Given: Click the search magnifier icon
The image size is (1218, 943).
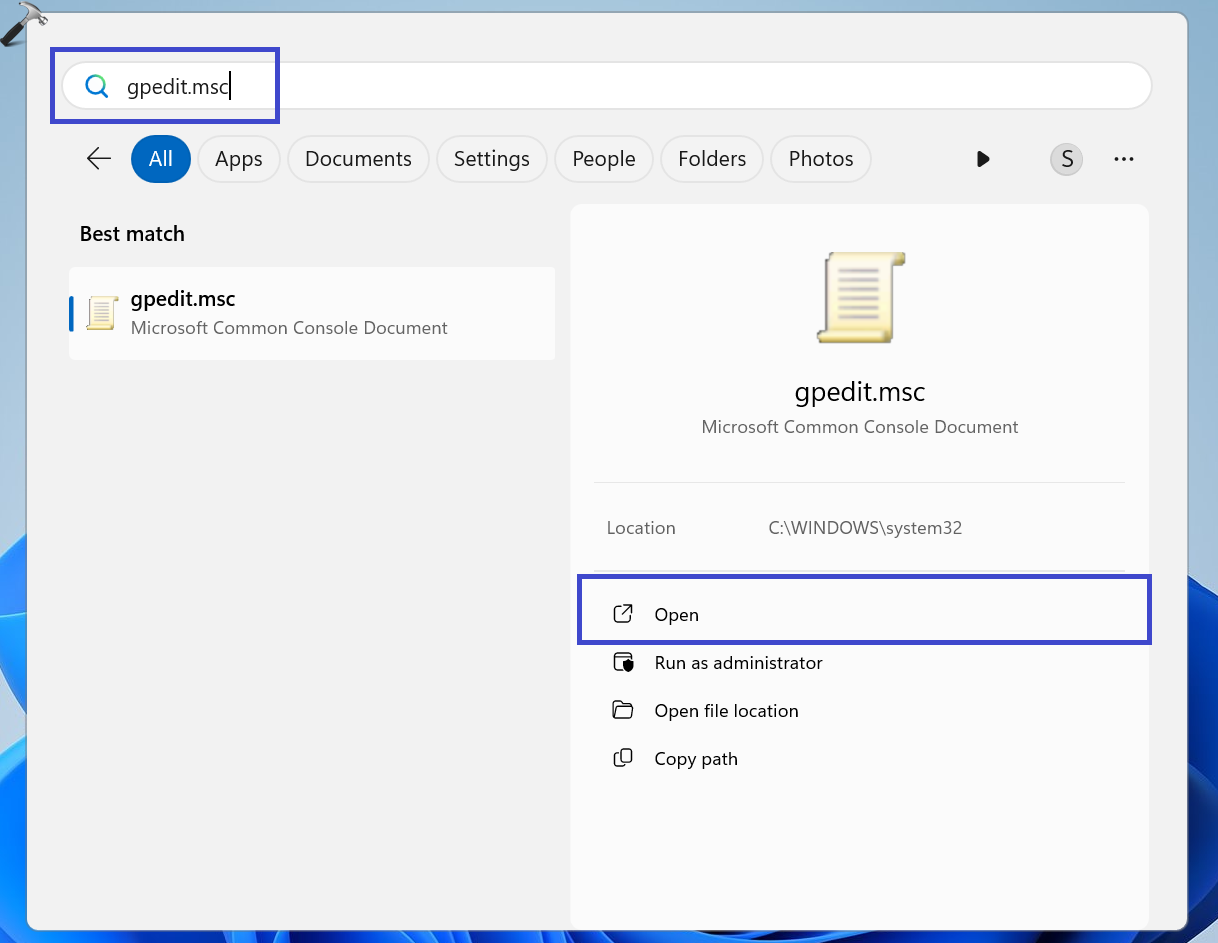Looking at the screenshot, I should [x=96, y=87].
